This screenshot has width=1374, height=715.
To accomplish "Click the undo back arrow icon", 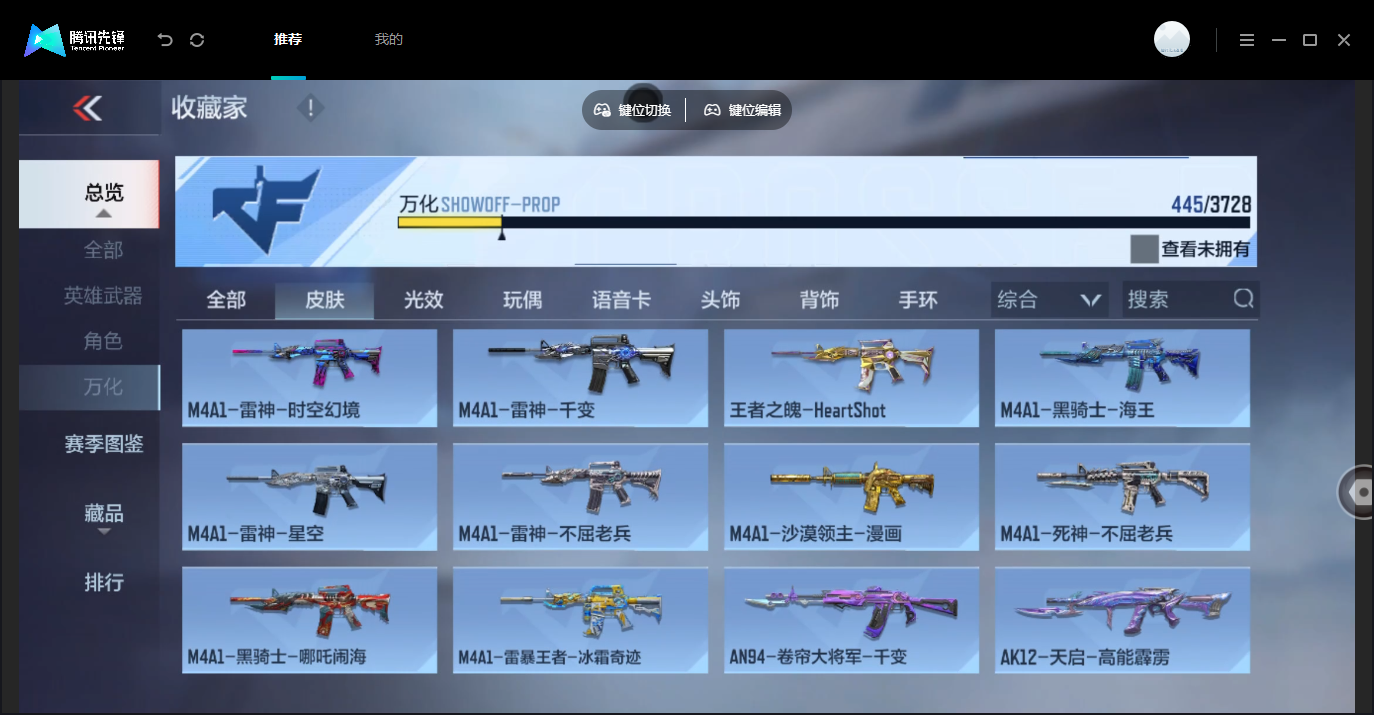I will [x=165, y=40].
